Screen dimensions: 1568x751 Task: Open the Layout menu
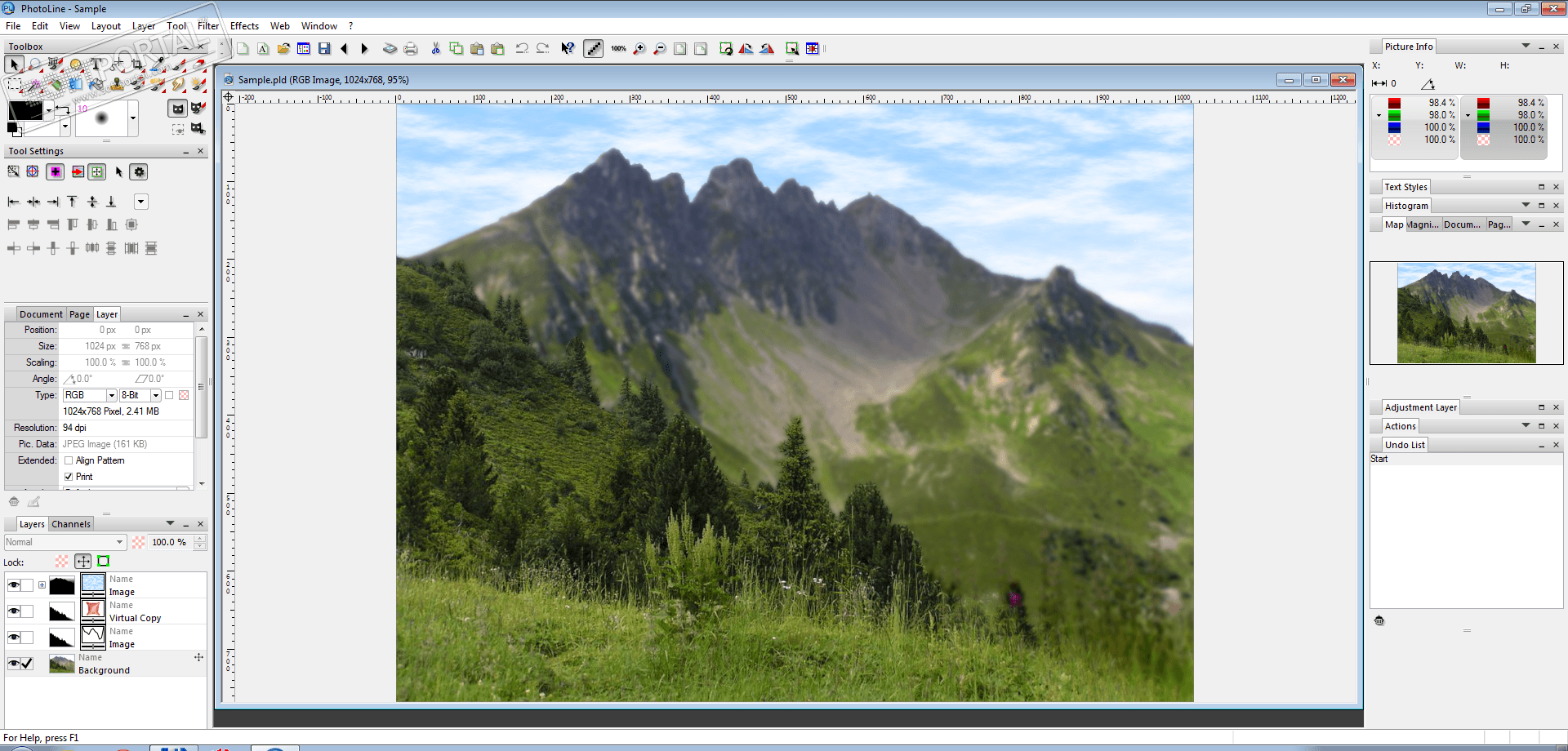106,26
